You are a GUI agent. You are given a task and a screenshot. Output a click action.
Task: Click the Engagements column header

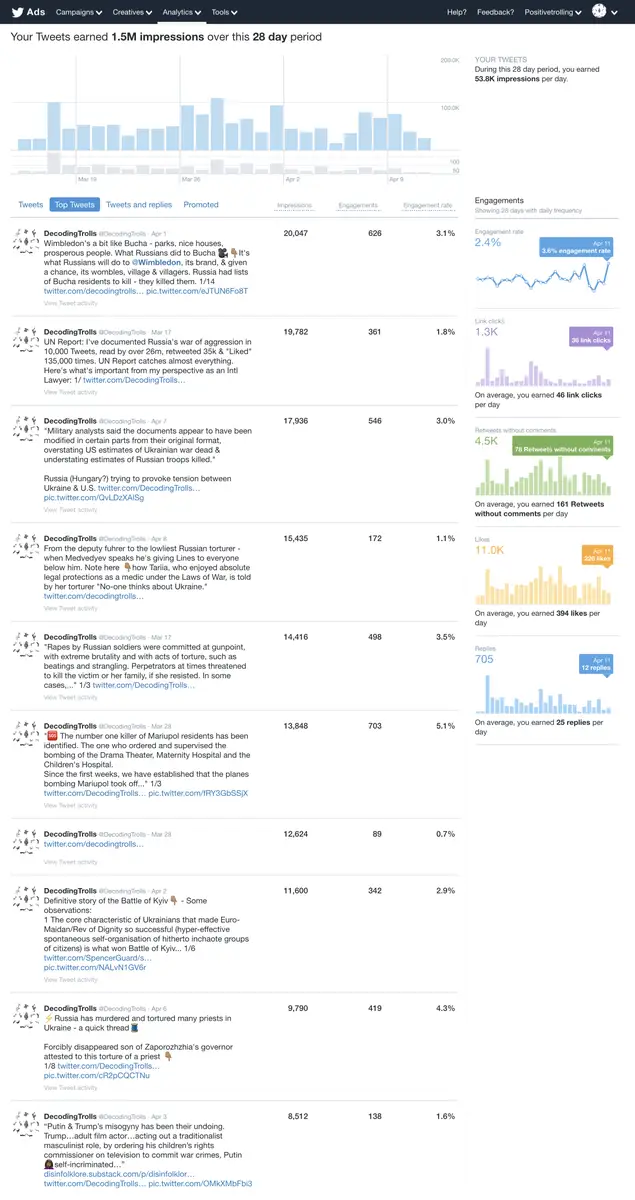click(x=358, y=205)
